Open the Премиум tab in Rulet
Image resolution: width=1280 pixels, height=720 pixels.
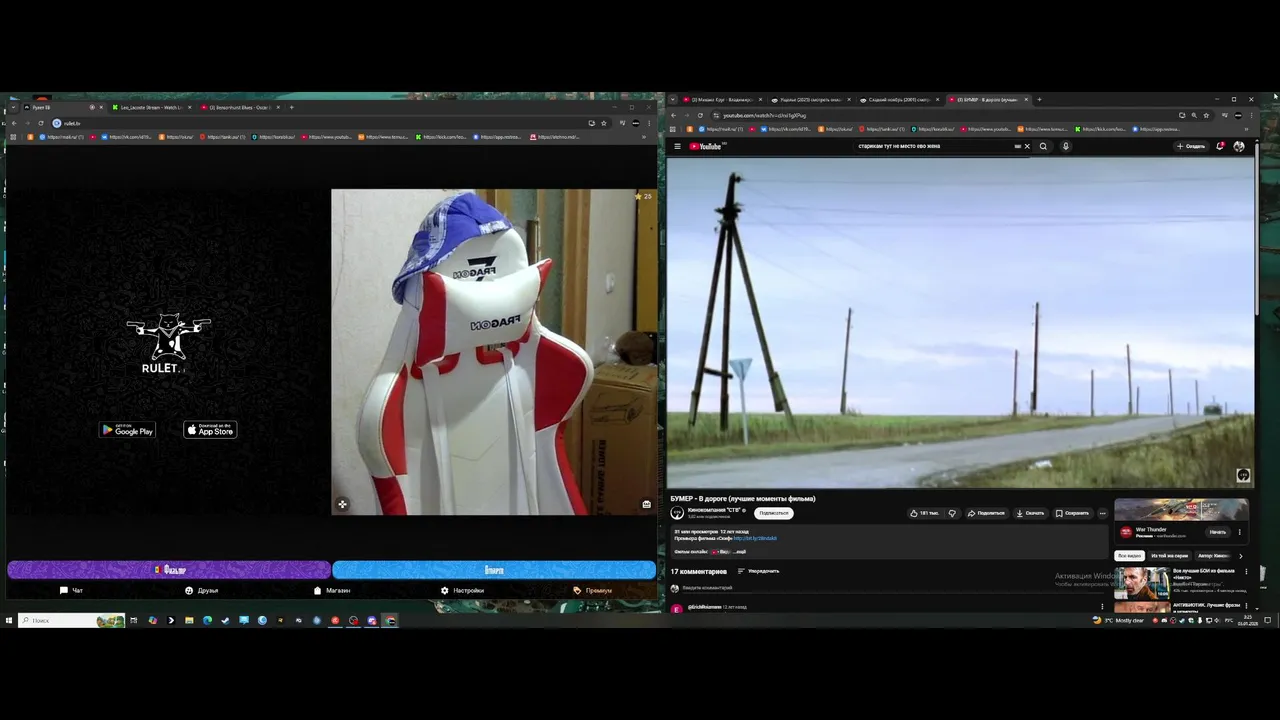point(593,590)
